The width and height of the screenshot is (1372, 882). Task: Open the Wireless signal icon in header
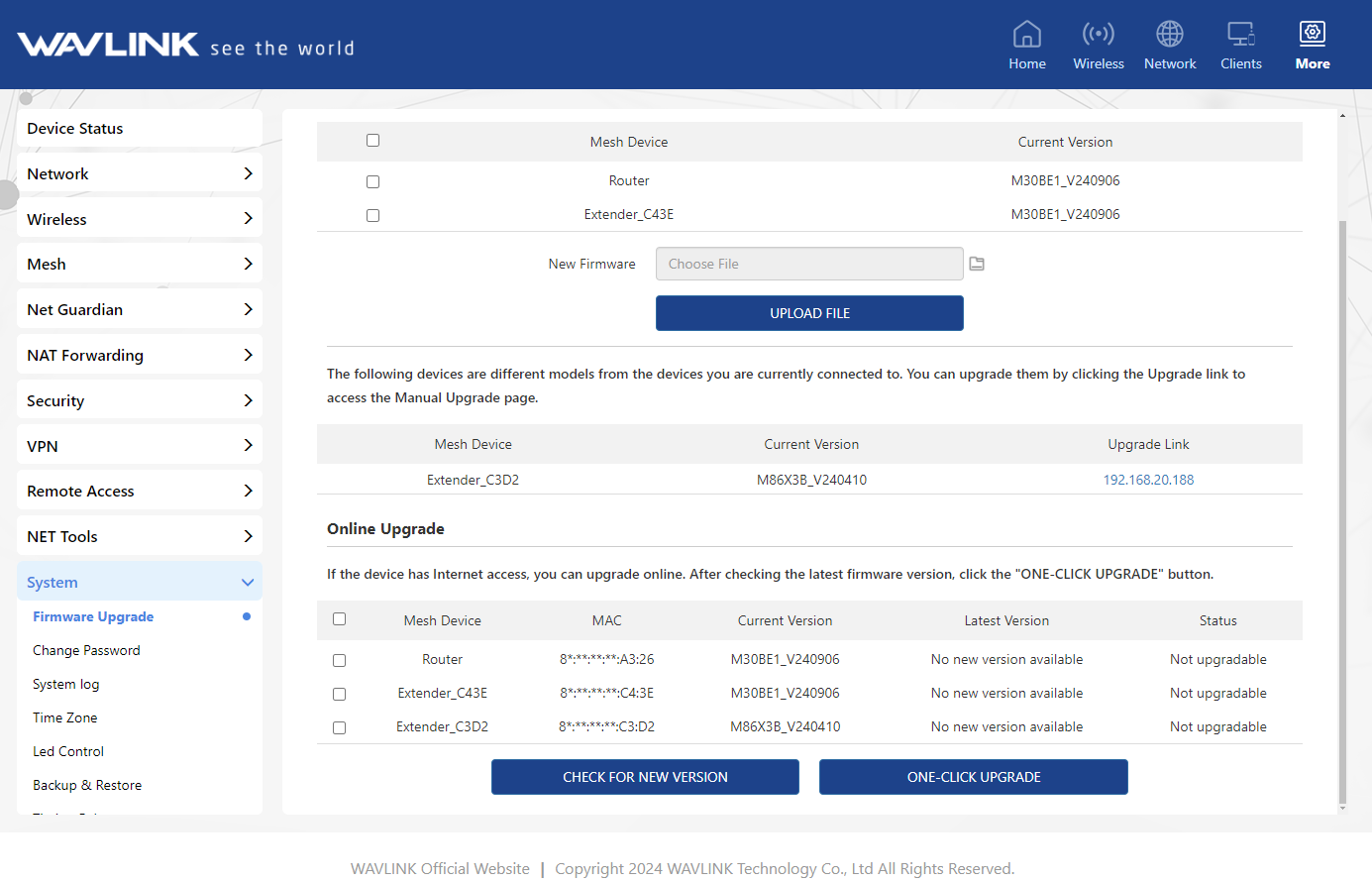point(1098,35)
